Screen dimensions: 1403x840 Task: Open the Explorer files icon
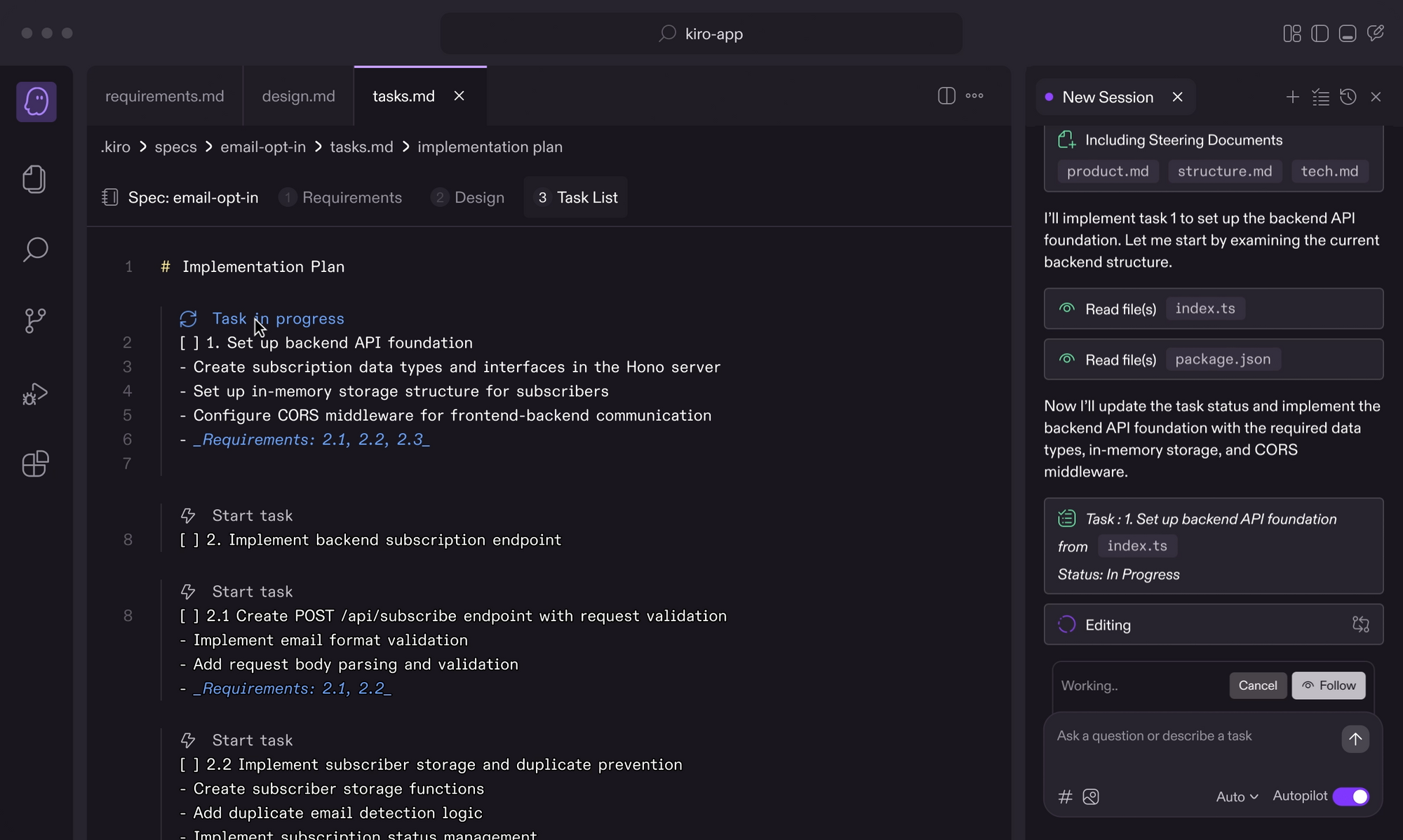34,179
